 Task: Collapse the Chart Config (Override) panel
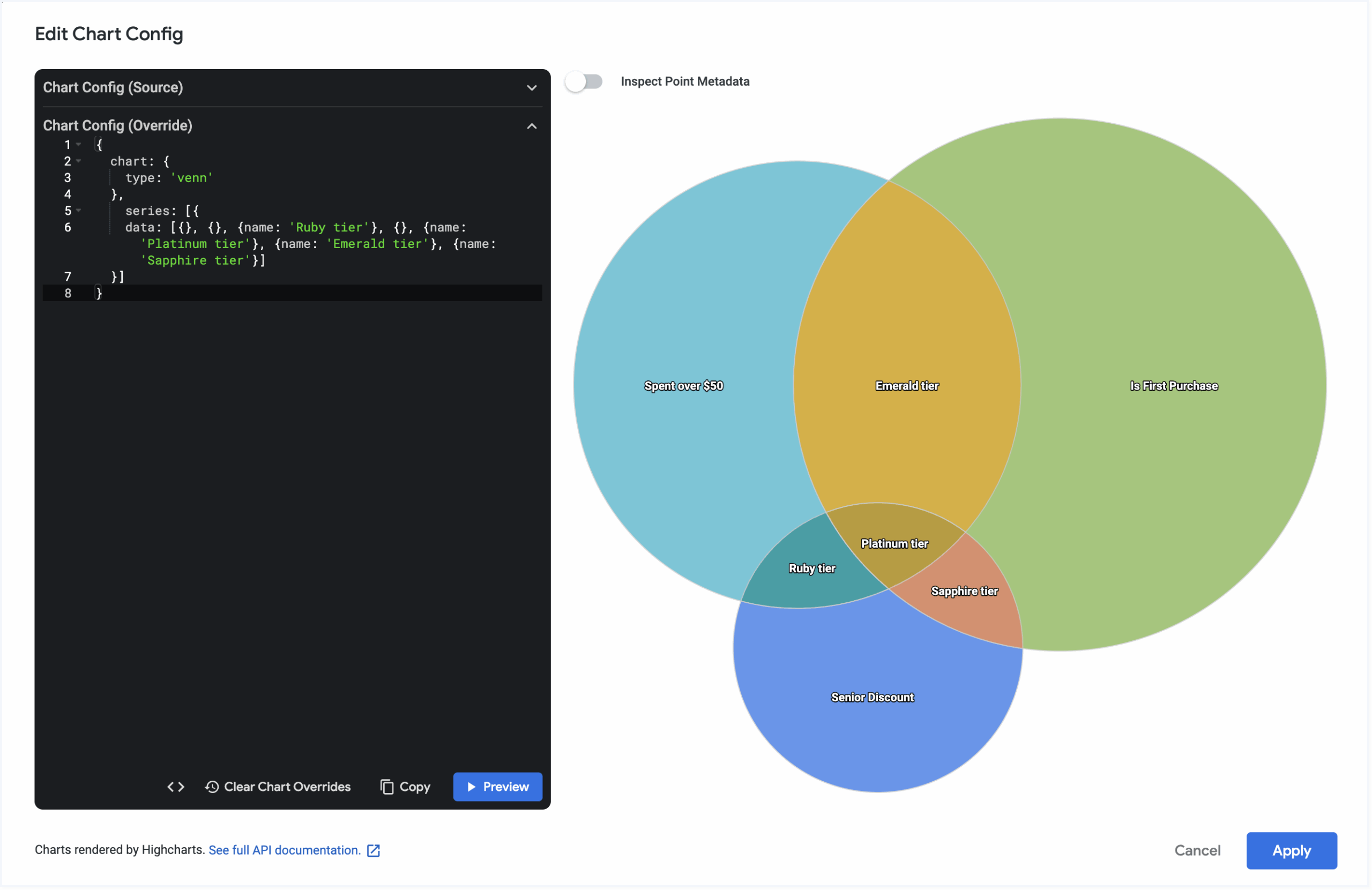532,126
